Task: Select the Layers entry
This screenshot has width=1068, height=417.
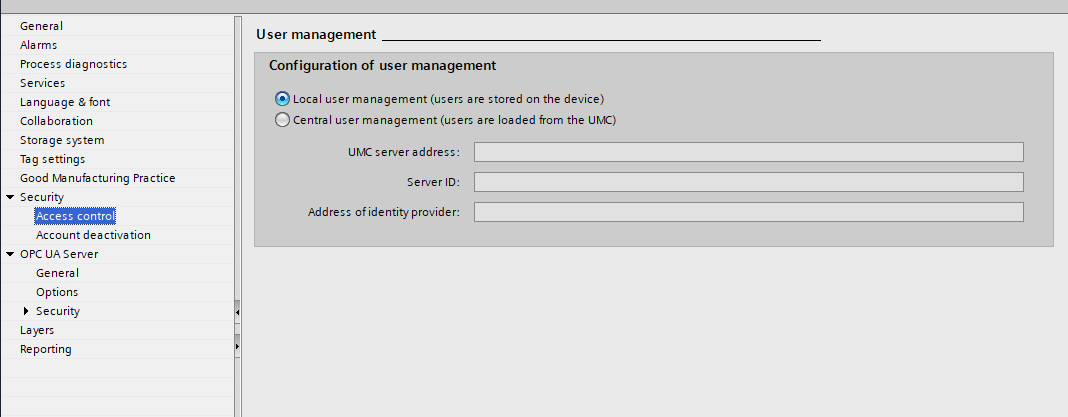Action: tap(37, 330)
